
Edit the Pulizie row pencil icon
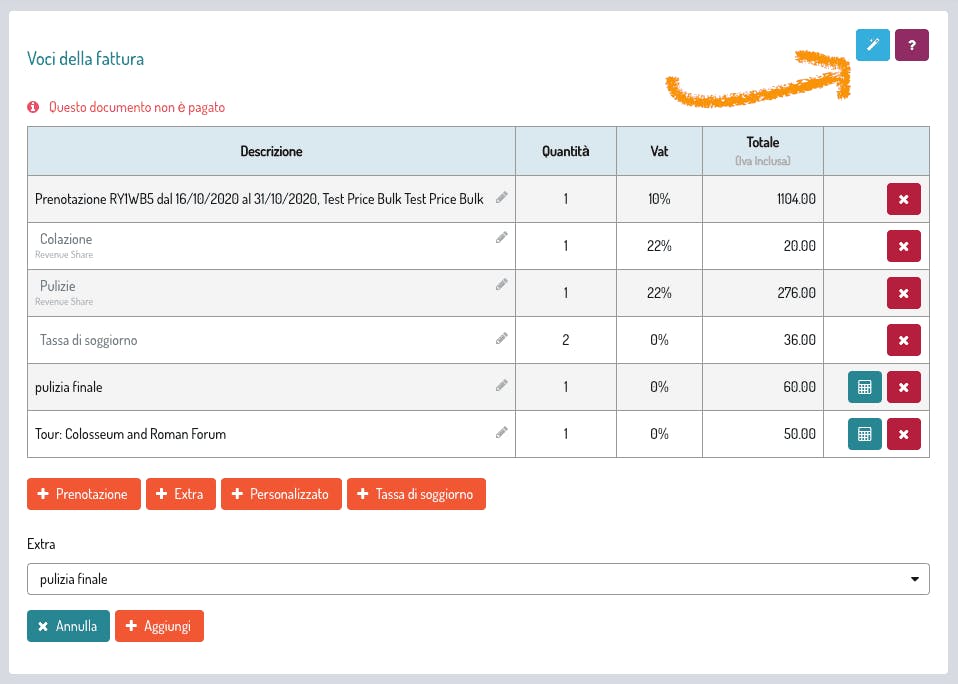coord(502,285)
